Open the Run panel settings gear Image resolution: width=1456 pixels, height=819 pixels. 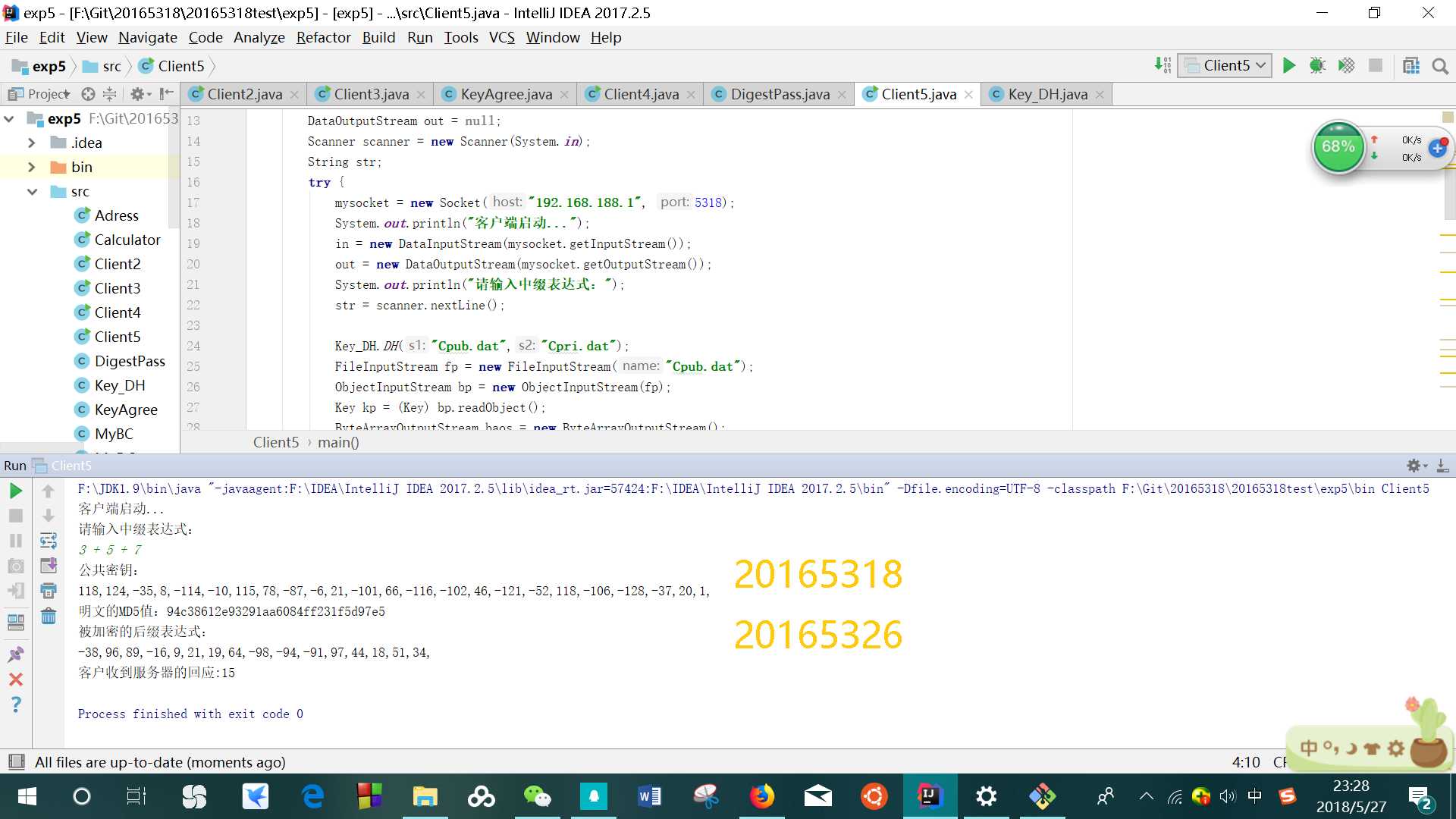tap(1416, 466)
